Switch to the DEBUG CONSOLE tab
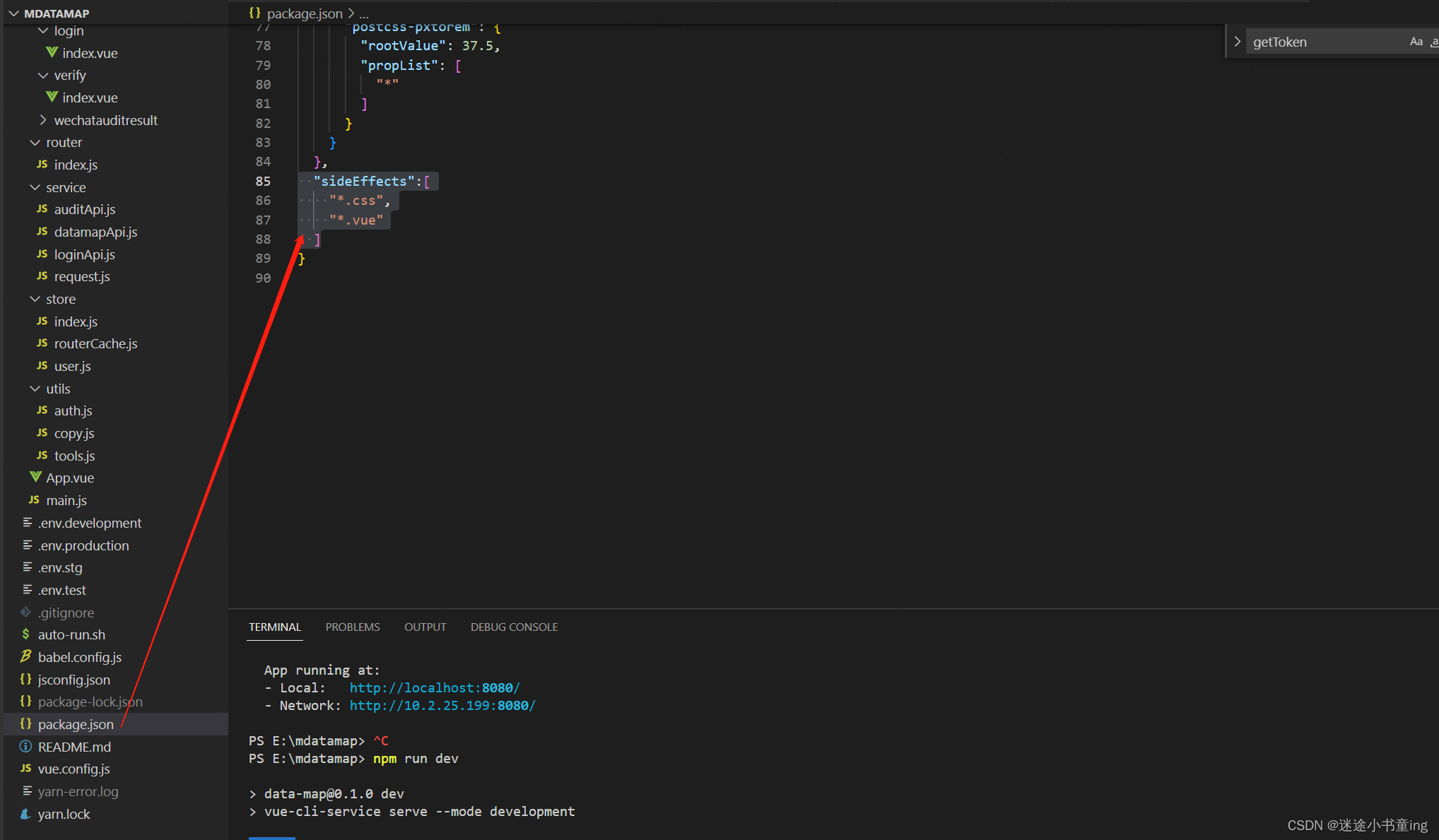The width and height of the screenshot is (1439, 840). click(x=515, y=627)
